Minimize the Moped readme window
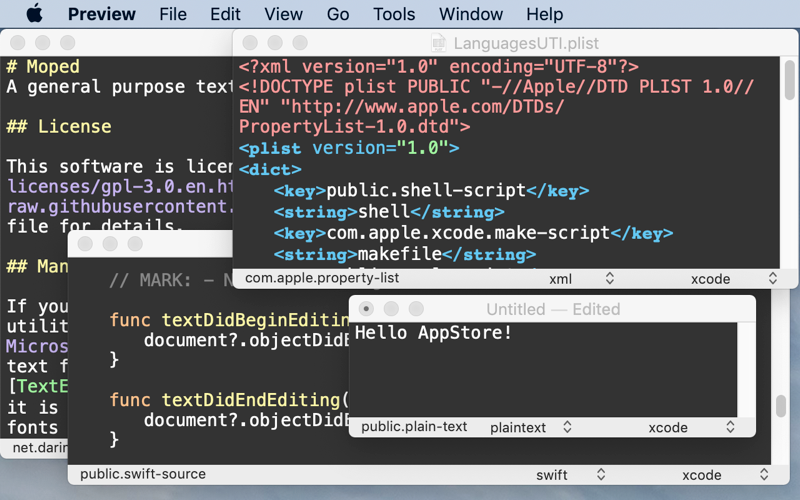 click(x=42, y=43)
